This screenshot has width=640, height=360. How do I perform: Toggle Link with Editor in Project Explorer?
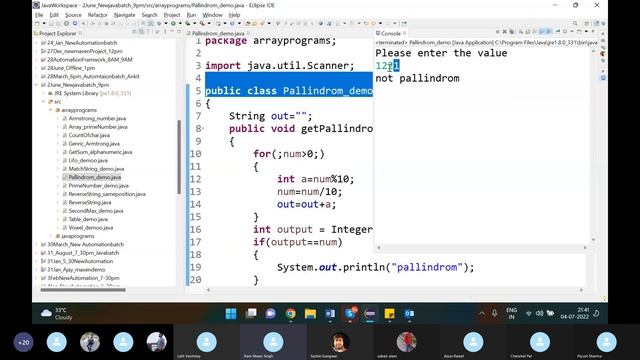point(142,31)
